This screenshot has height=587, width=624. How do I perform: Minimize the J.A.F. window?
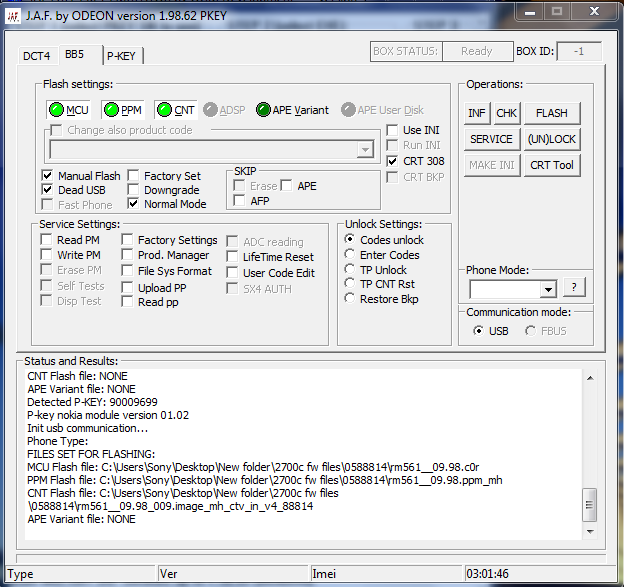(x=530, y=12)
